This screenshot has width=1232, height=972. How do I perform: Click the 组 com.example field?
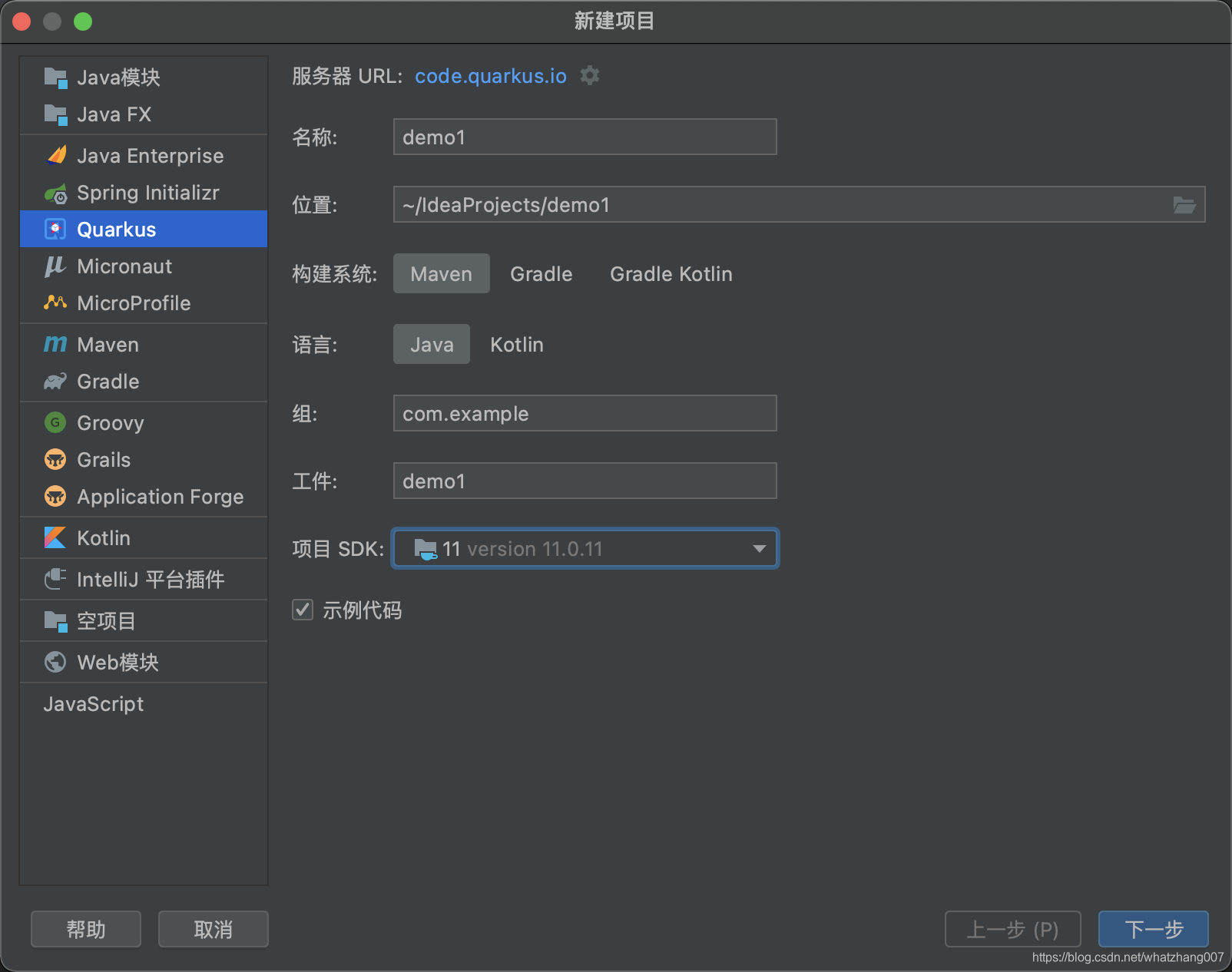tap(585, 413)
